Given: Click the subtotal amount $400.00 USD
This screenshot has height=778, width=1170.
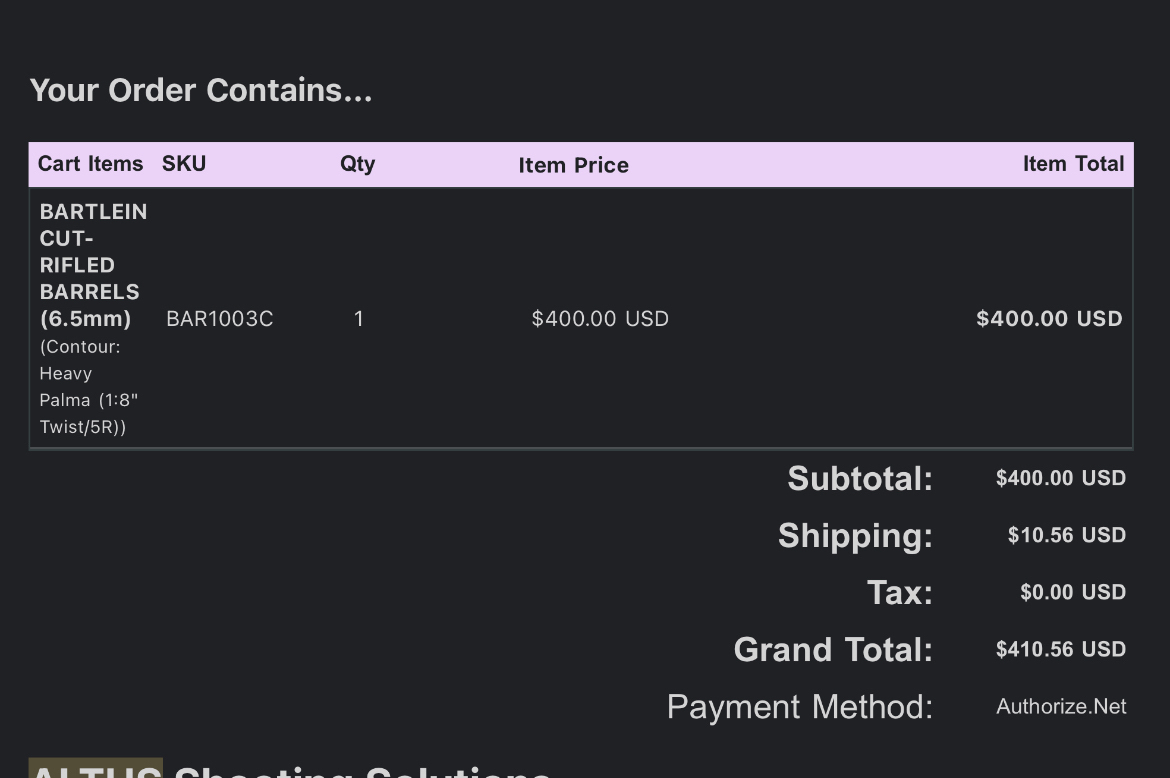Looking at the screenshot, I should pos(1060,478).
